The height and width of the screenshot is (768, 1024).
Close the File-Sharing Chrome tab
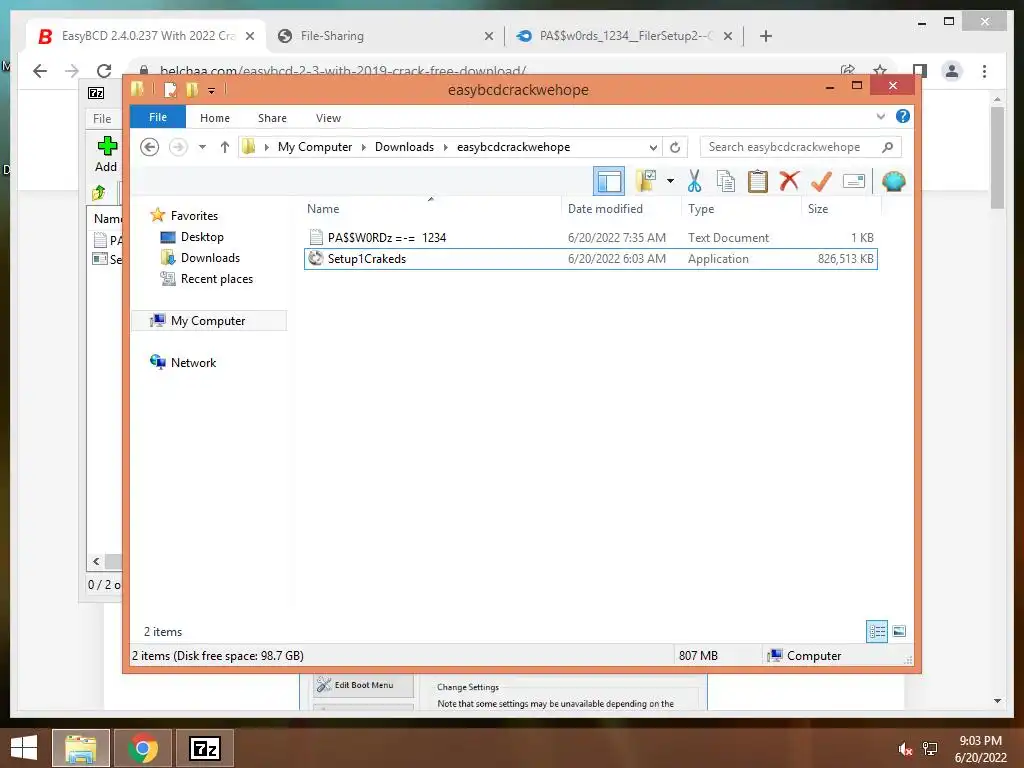(488, 37)
